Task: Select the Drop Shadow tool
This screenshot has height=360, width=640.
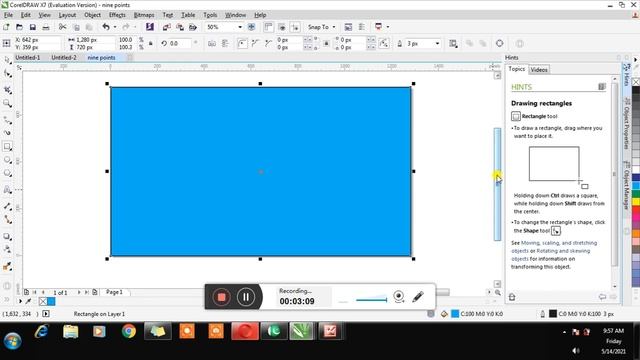Action: [x=7, y=236]
